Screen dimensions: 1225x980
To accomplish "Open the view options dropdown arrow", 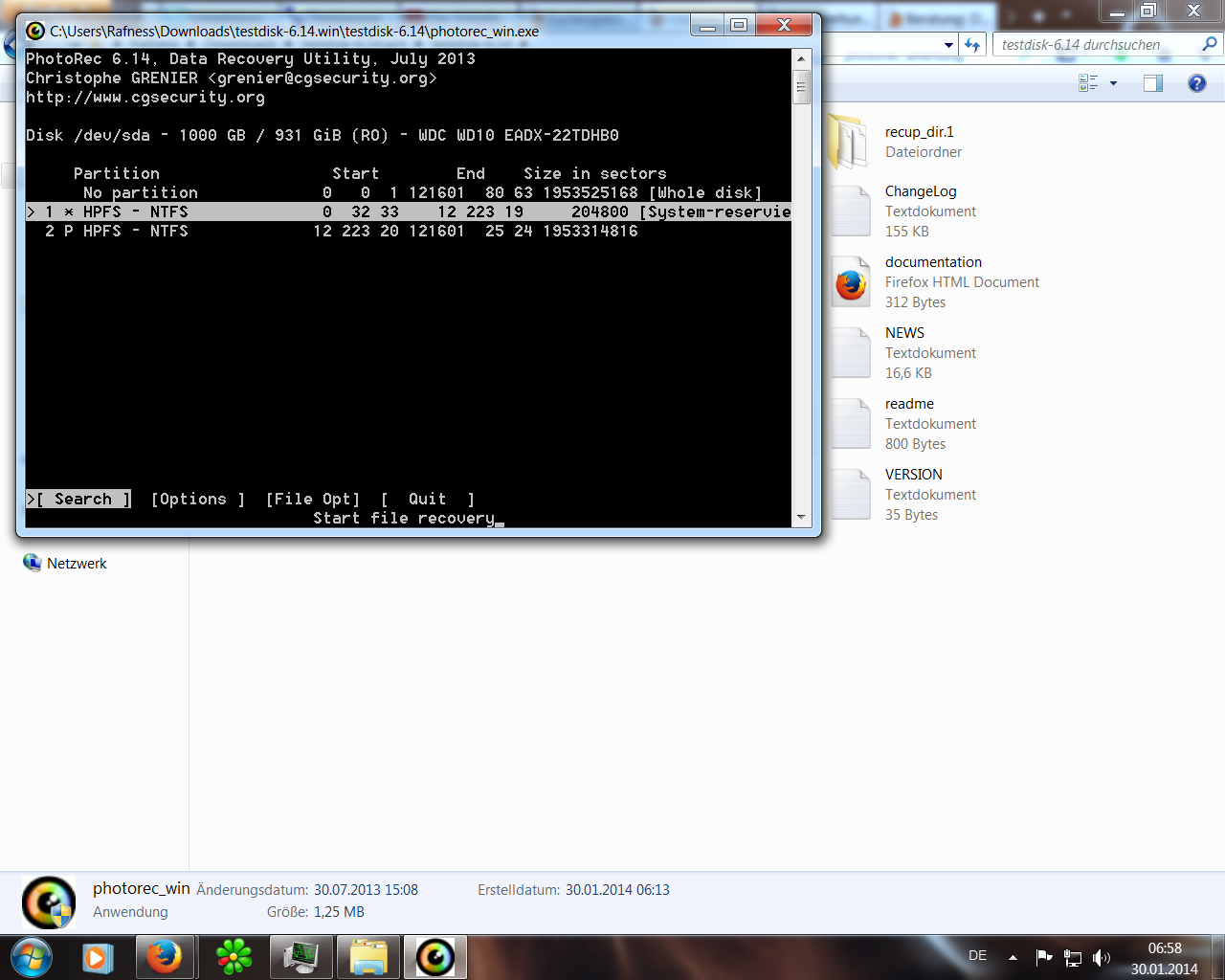I will click(1113, 83).
